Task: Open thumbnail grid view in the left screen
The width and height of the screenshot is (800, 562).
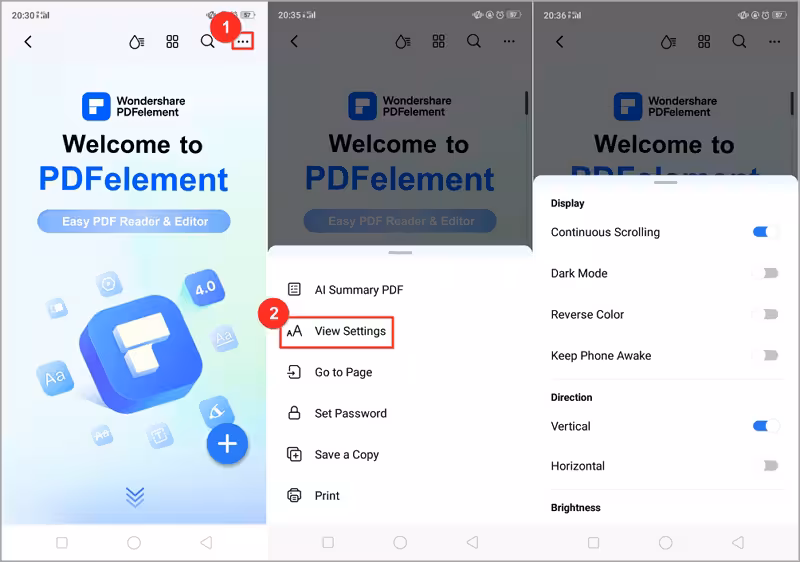Action: point(172,42)
